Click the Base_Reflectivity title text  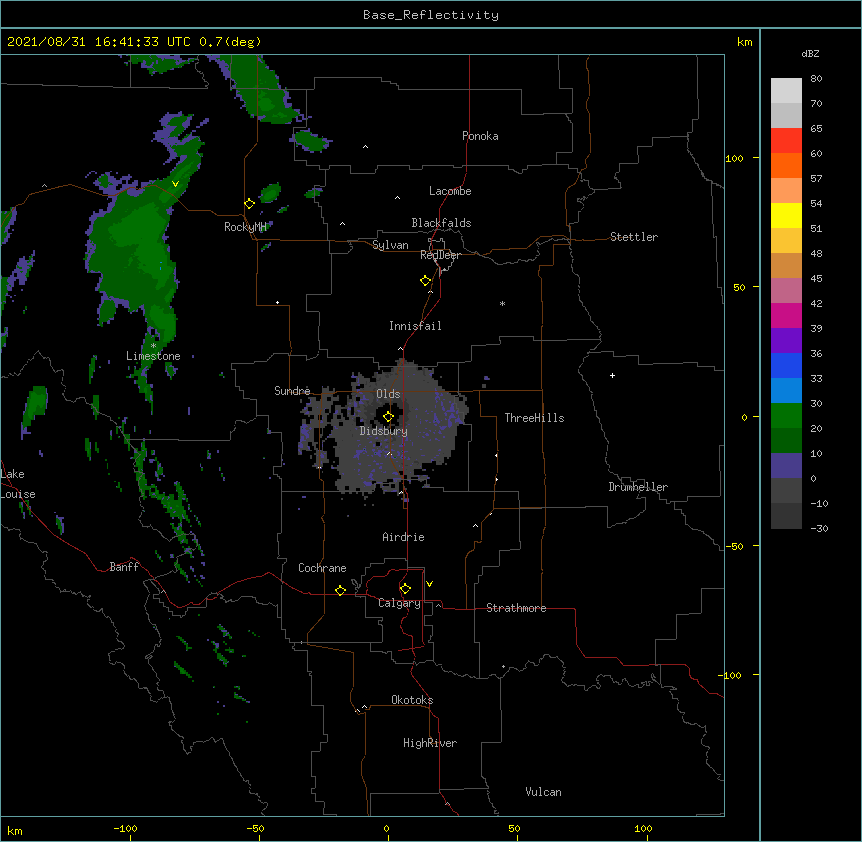(x=431, y=15)
